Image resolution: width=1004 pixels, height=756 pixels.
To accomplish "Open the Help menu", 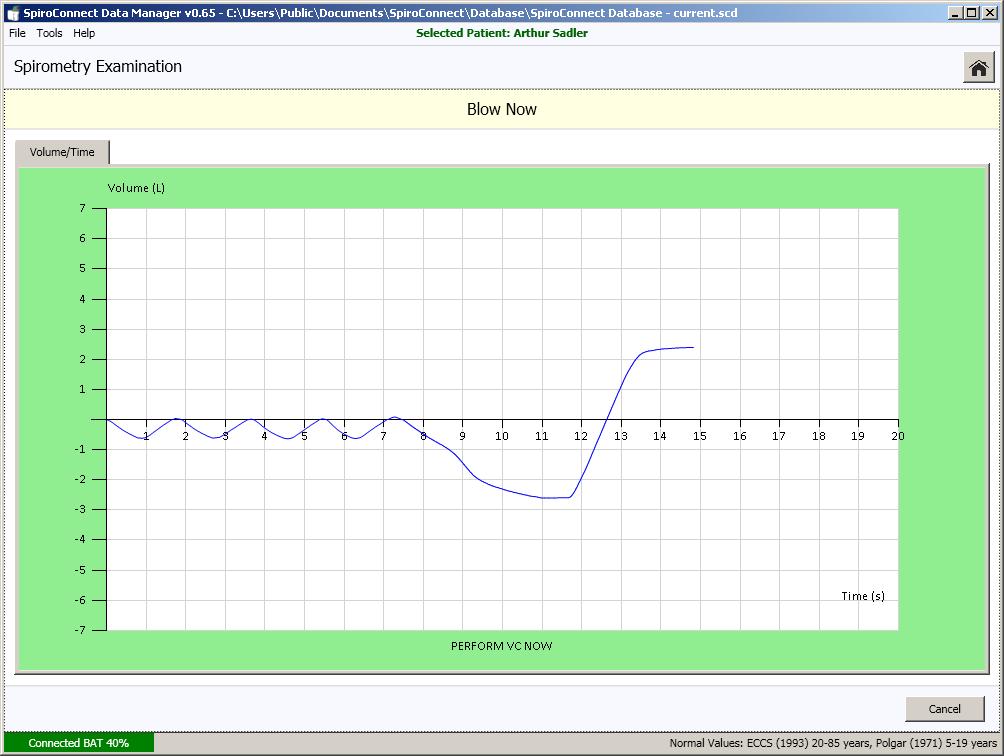I will [84, 33].
